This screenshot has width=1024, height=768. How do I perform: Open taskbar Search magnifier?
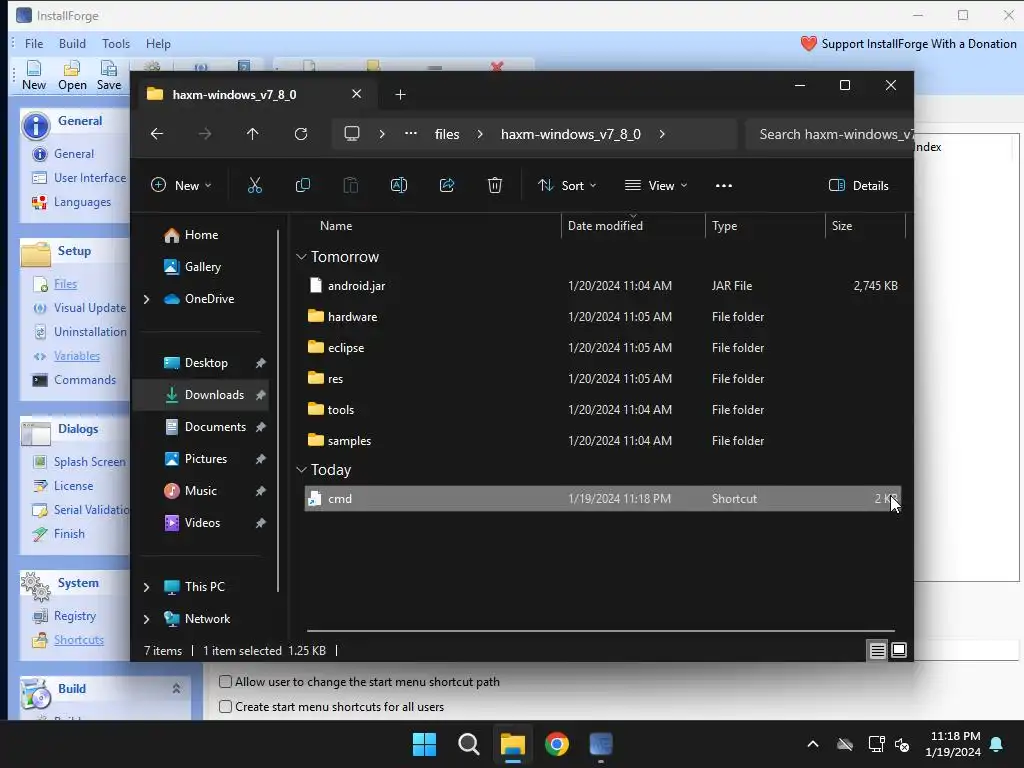[469, 744]
